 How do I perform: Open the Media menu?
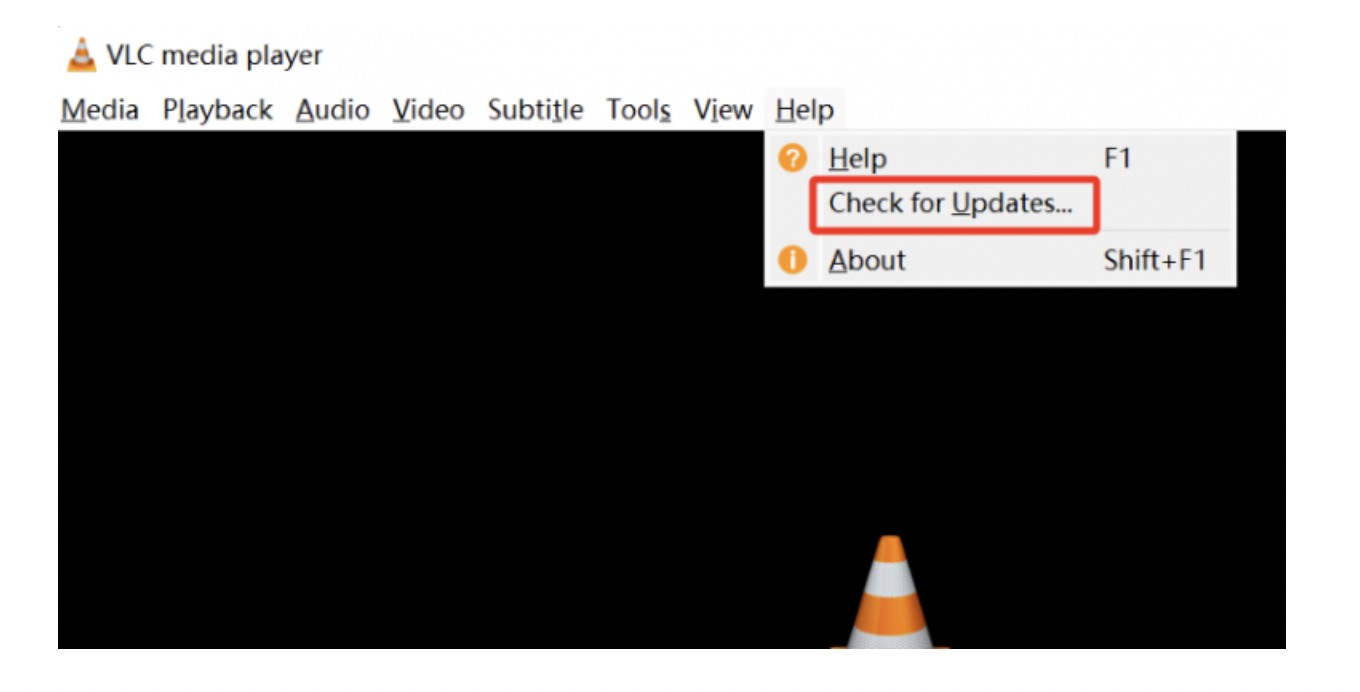click(100, 110)
